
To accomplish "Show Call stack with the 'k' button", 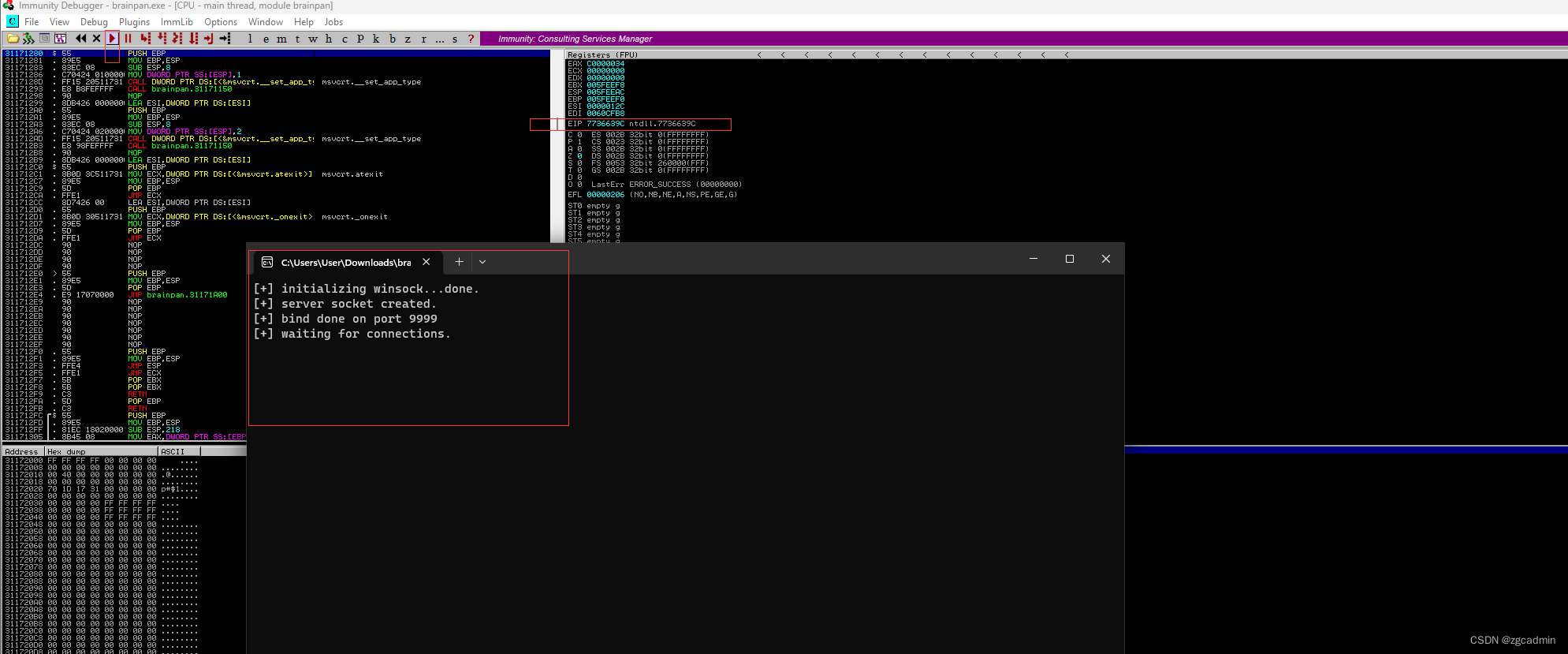I will tap(376, 39).
